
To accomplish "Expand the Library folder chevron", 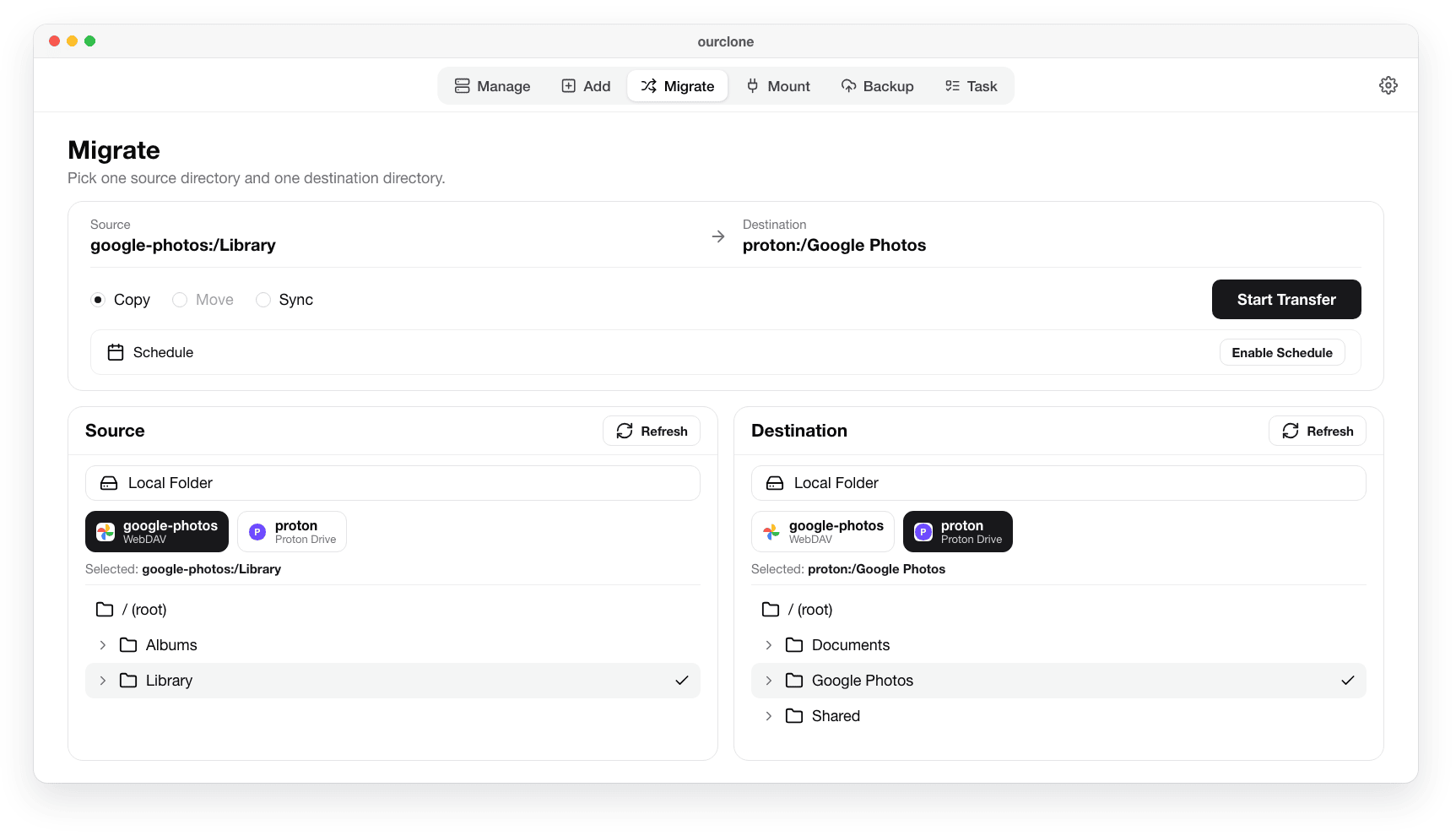I will (x=103, y=681).
